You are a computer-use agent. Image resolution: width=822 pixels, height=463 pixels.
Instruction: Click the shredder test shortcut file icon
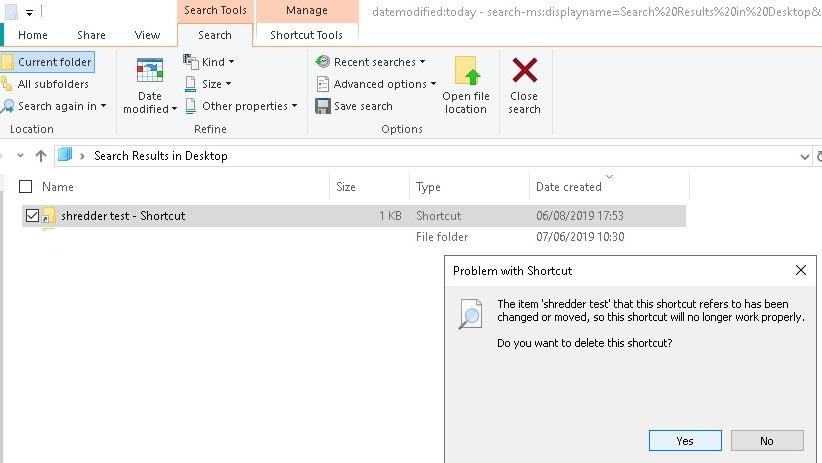[48, 216]
